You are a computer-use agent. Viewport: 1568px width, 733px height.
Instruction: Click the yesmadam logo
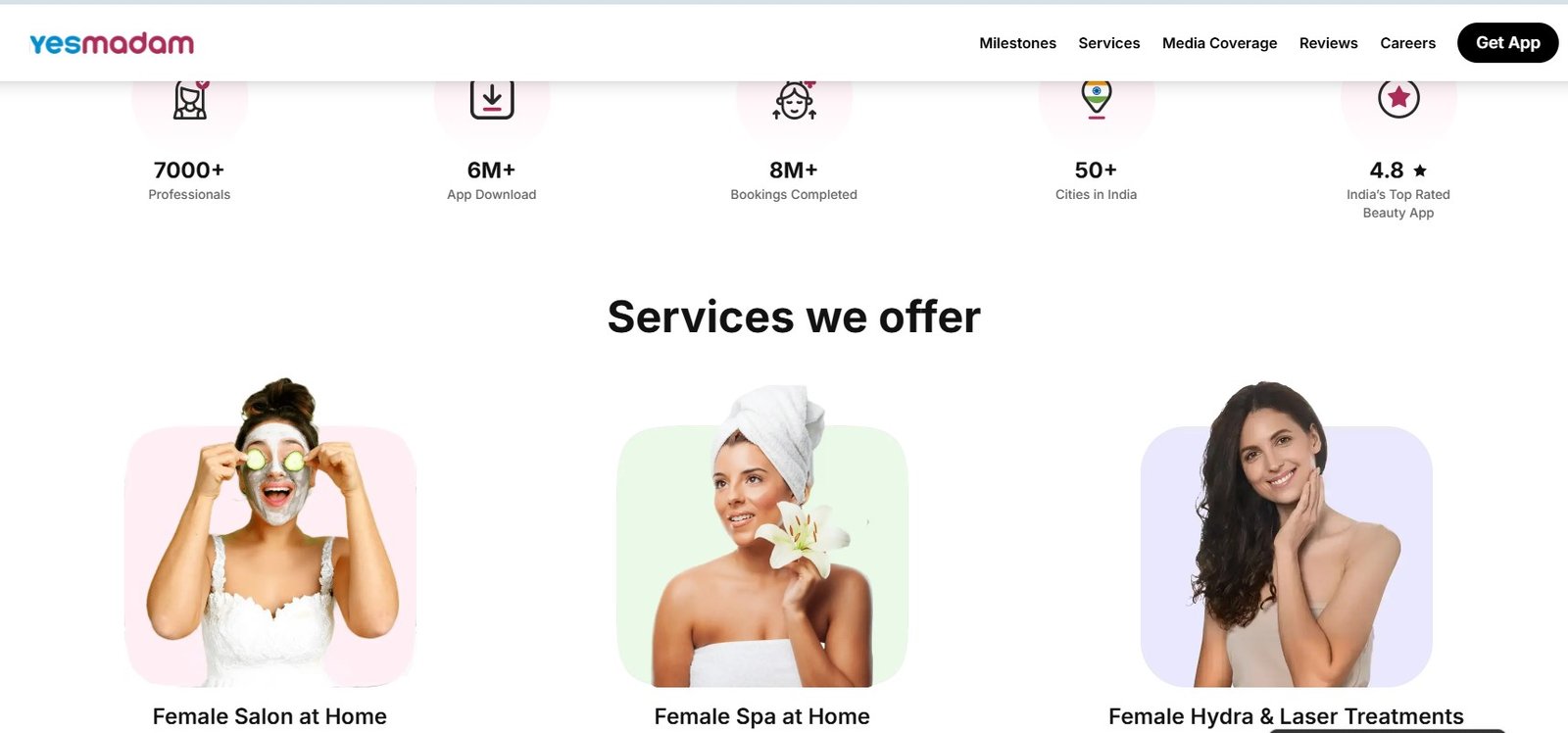point(112,43)
